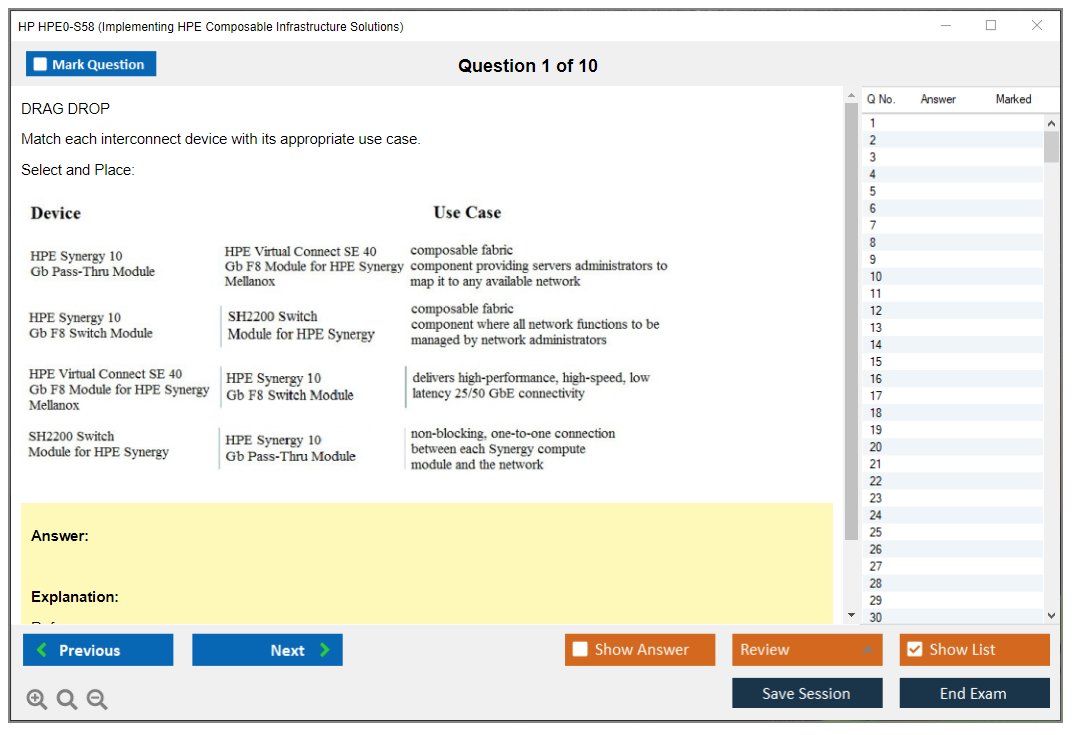Click the question pane scroll down arrow
This screenshot has height=735, width=1075.
851,615
